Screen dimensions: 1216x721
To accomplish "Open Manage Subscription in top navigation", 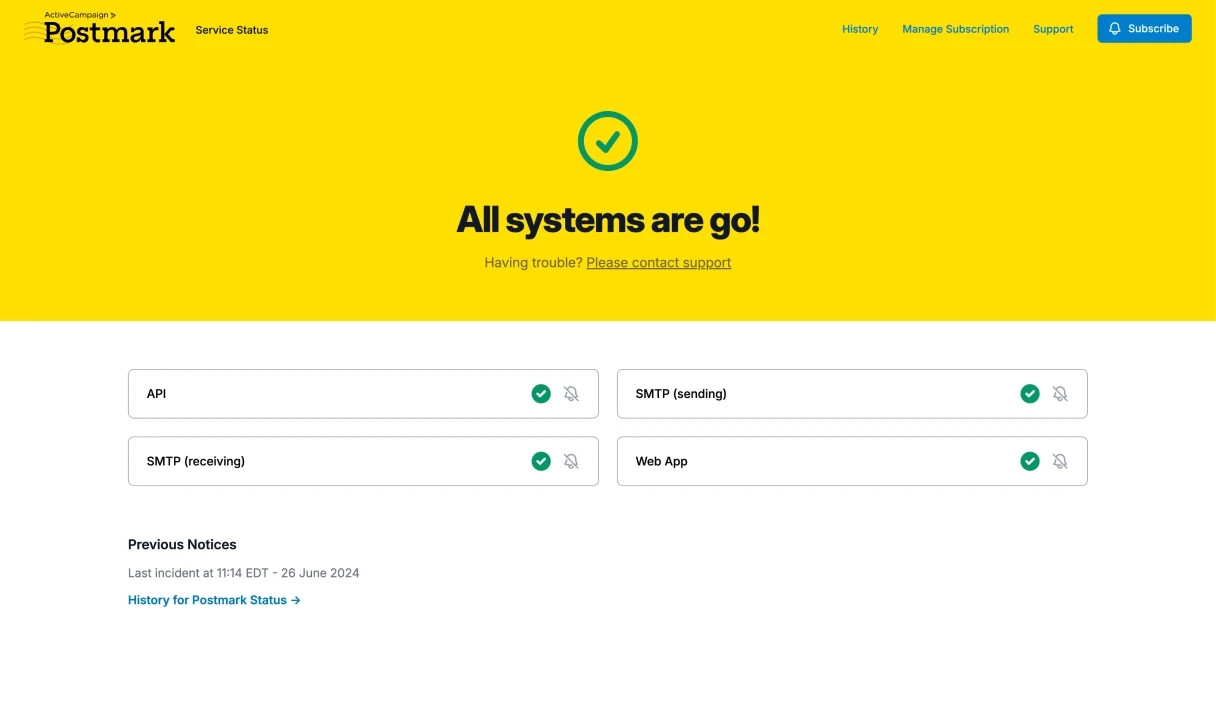I will pos(955,29).
